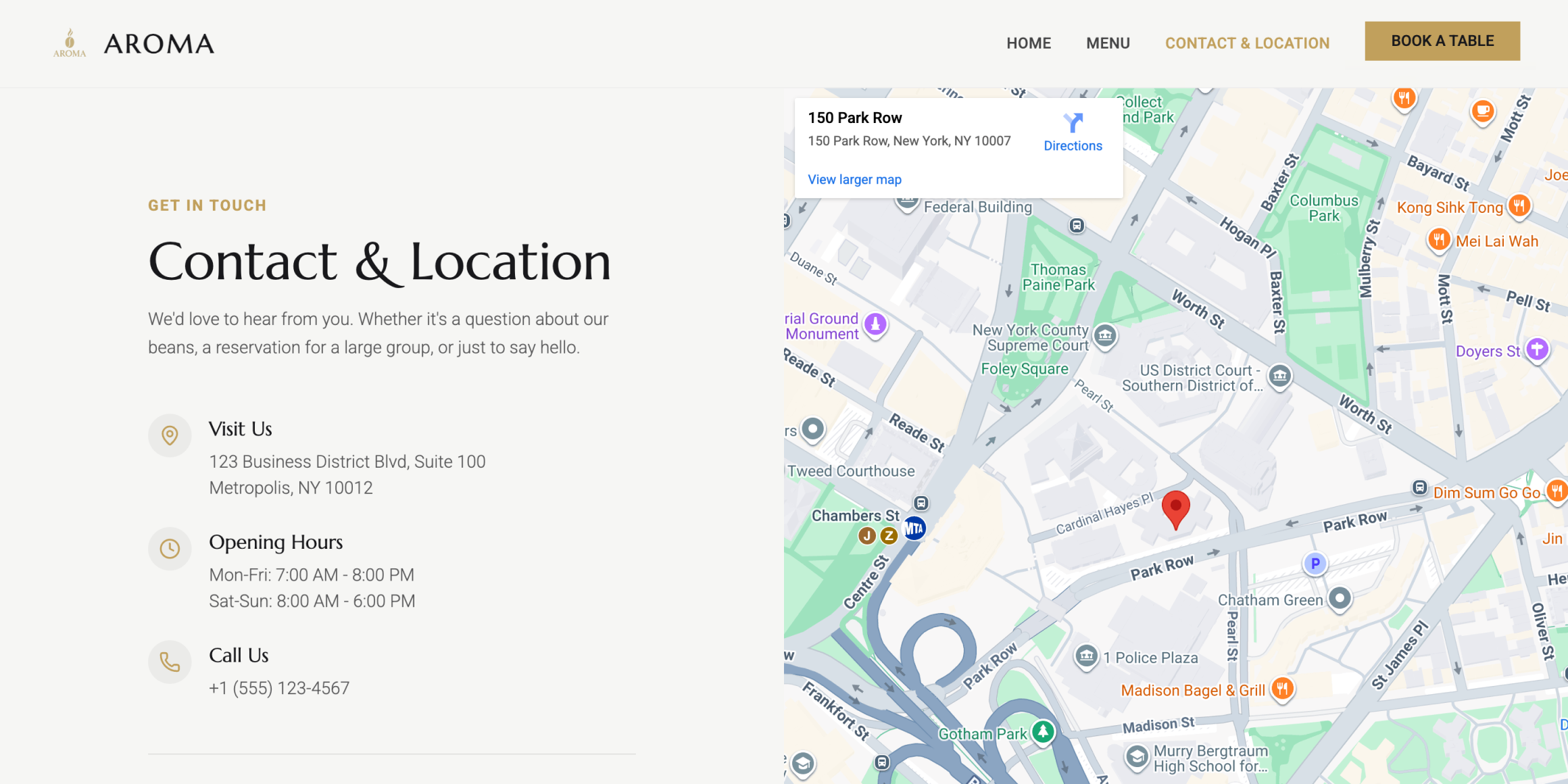Click the Directions text link

(1073, 145)
